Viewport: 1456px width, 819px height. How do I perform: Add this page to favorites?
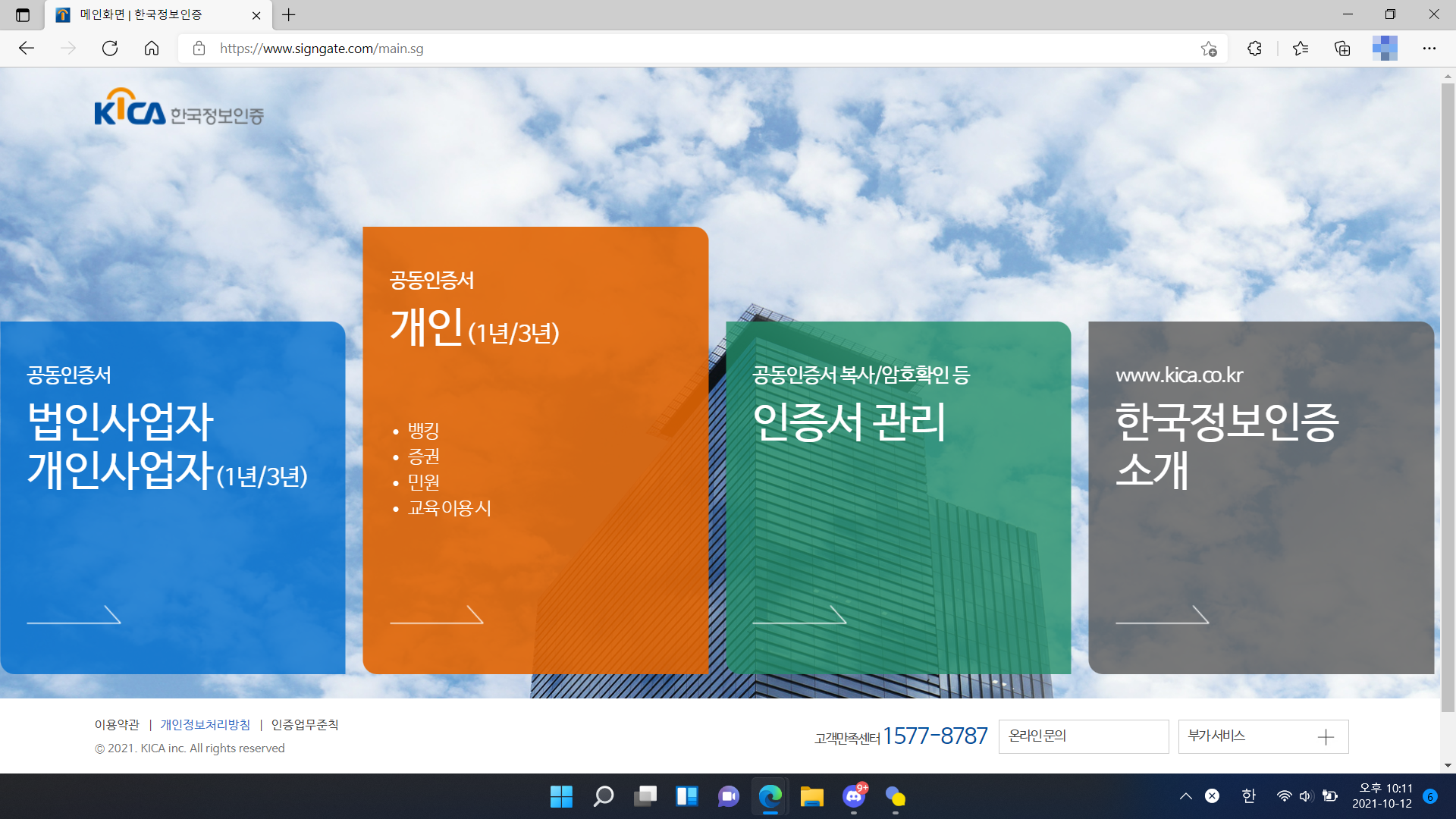coord(1209,49)
